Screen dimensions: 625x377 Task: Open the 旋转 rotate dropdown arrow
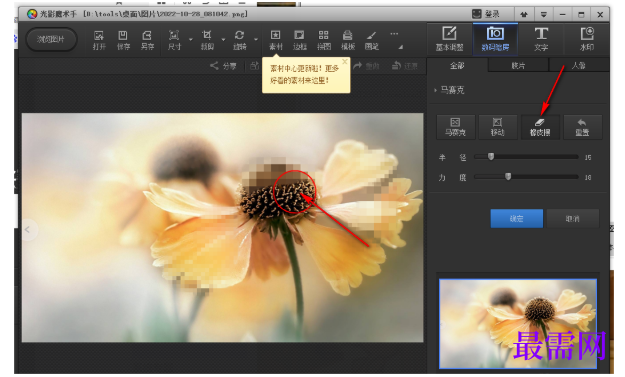coord(256,39)
